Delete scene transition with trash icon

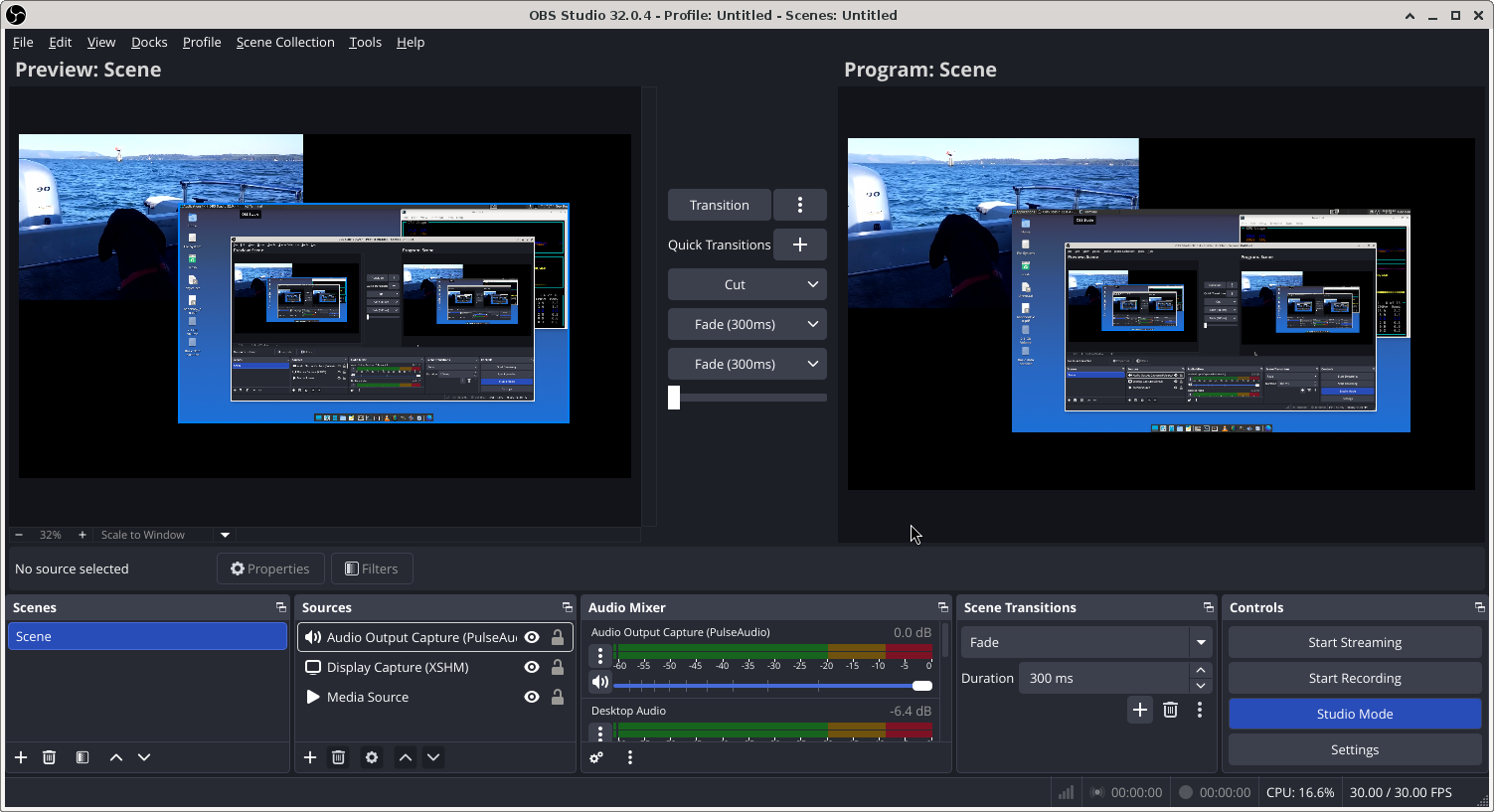(1170, 710)
